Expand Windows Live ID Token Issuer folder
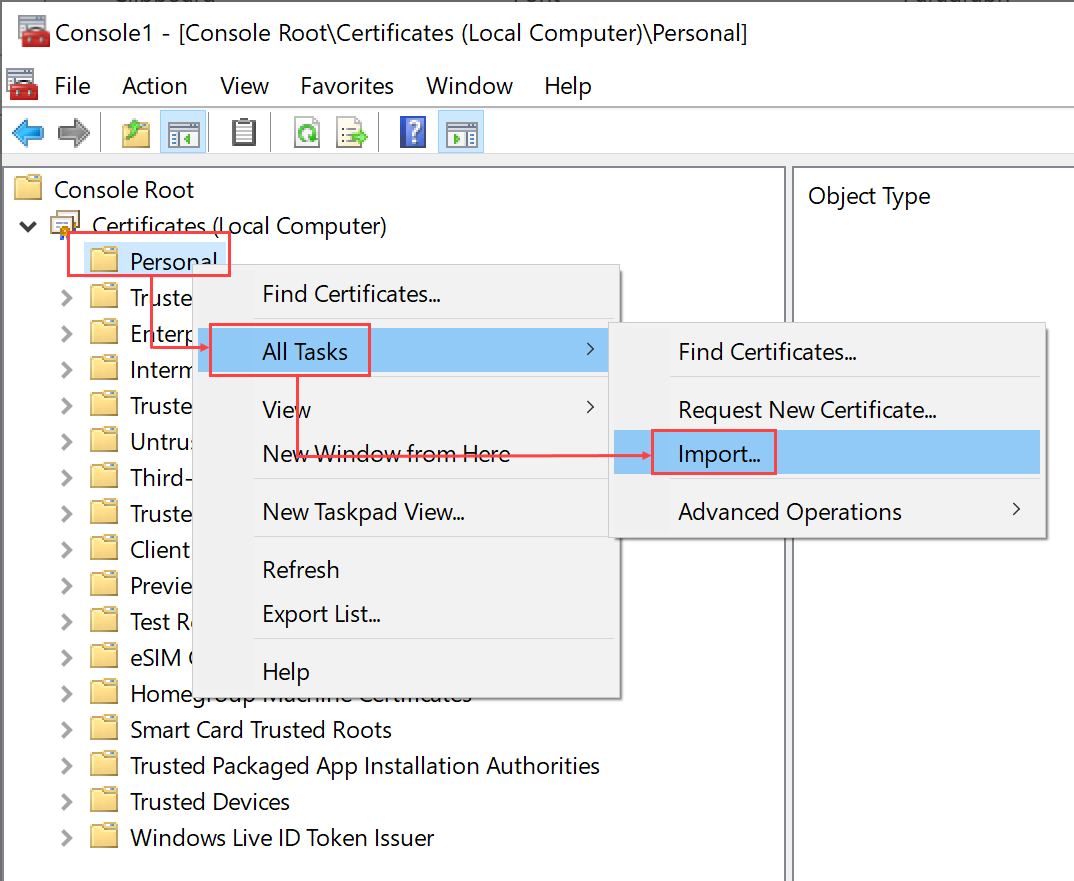 (x=67, y=838)
